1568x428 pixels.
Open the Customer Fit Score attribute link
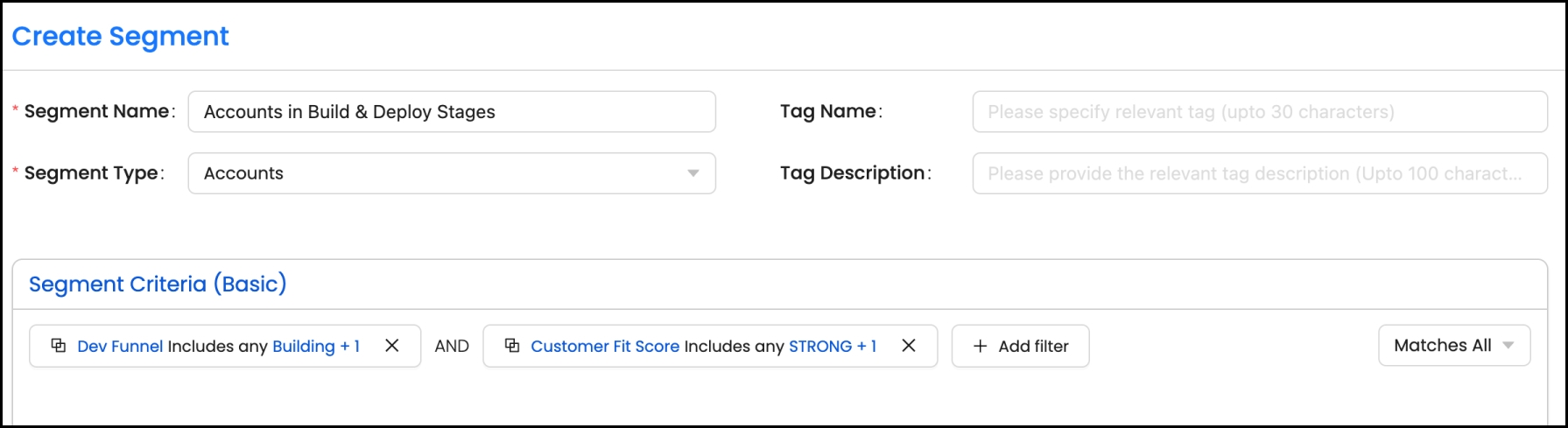point(605,347)
